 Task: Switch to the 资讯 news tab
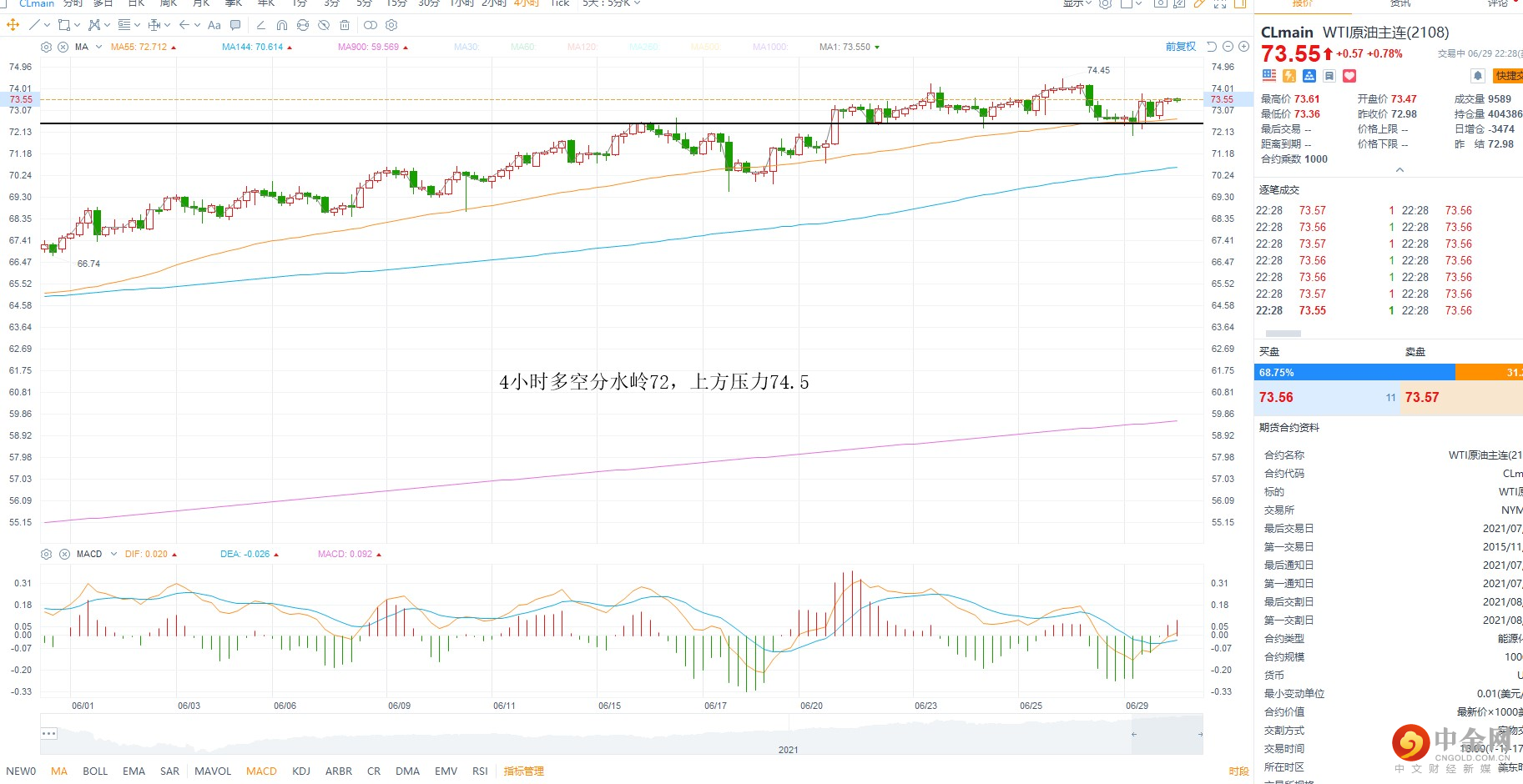(x=1399, y=3)
